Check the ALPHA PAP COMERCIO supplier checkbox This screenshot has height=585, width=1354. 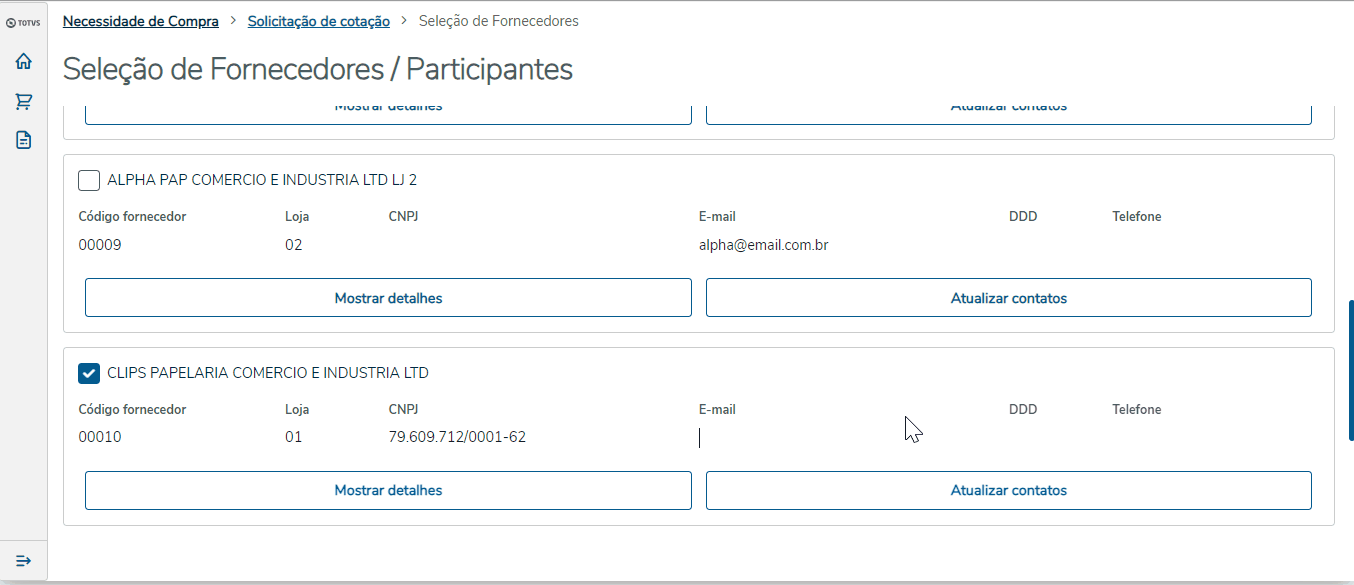click(89, 181)
